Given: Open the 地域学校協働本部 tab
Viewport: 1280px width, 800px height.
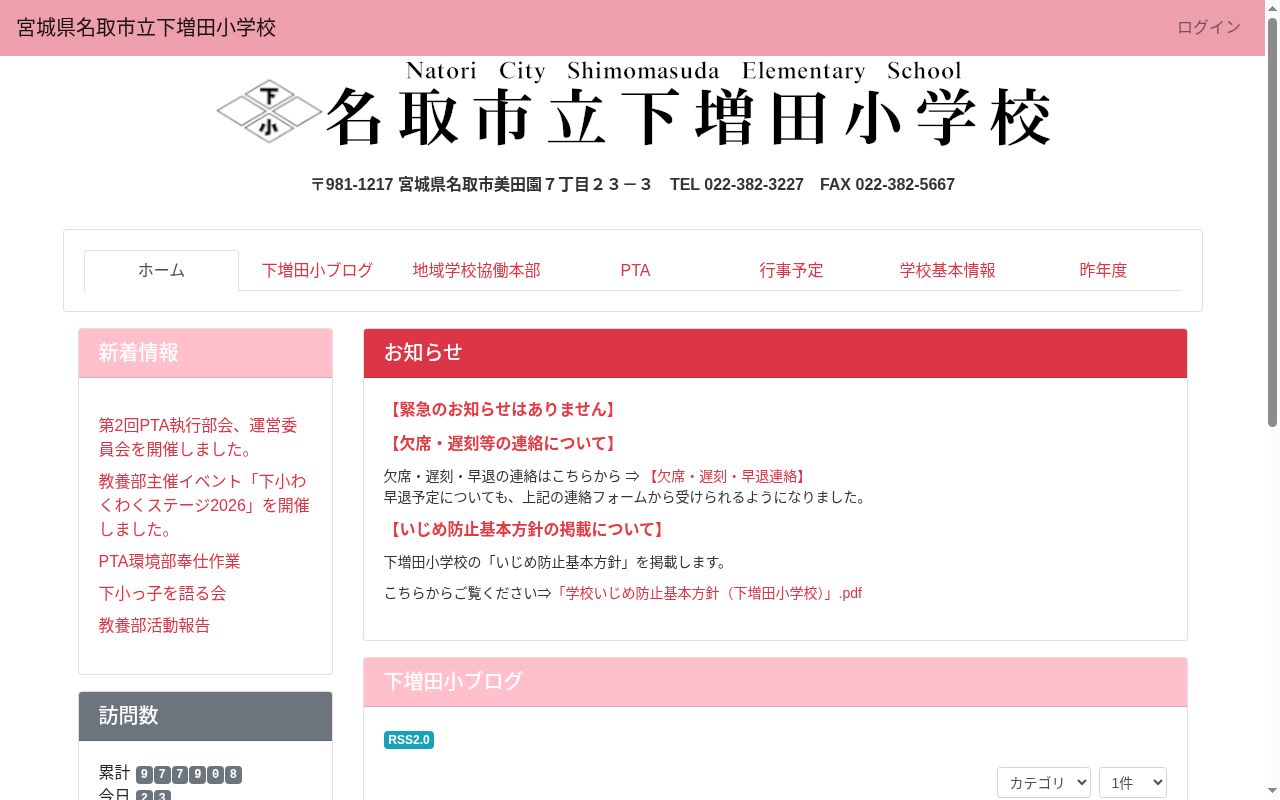Looking at the screenshot, I should [x=476, y=270].
